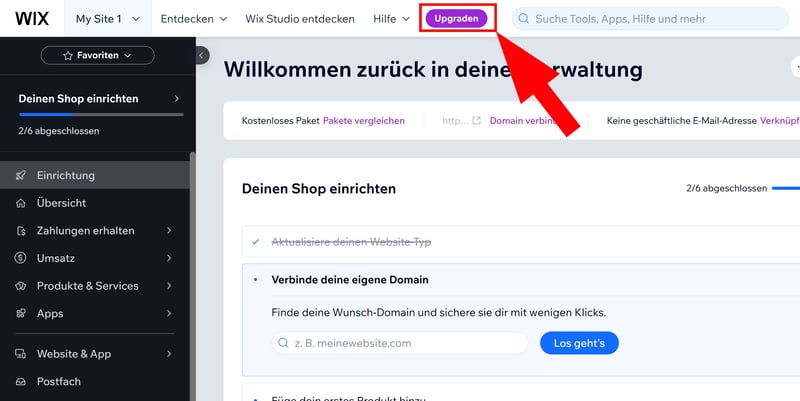Open the Entdecken menu

[194, 19]
